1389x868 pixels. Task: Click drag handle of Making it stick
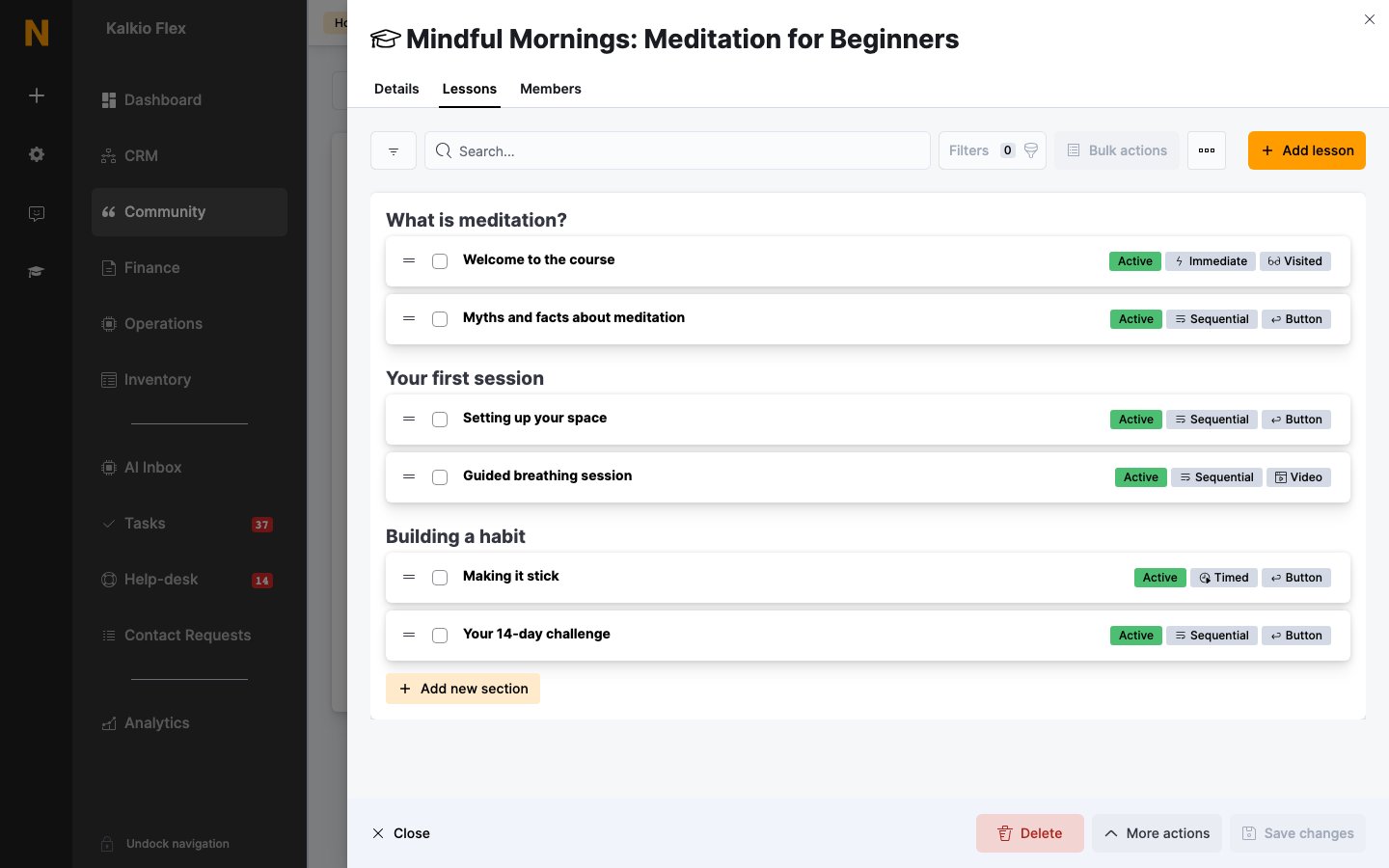409,577
